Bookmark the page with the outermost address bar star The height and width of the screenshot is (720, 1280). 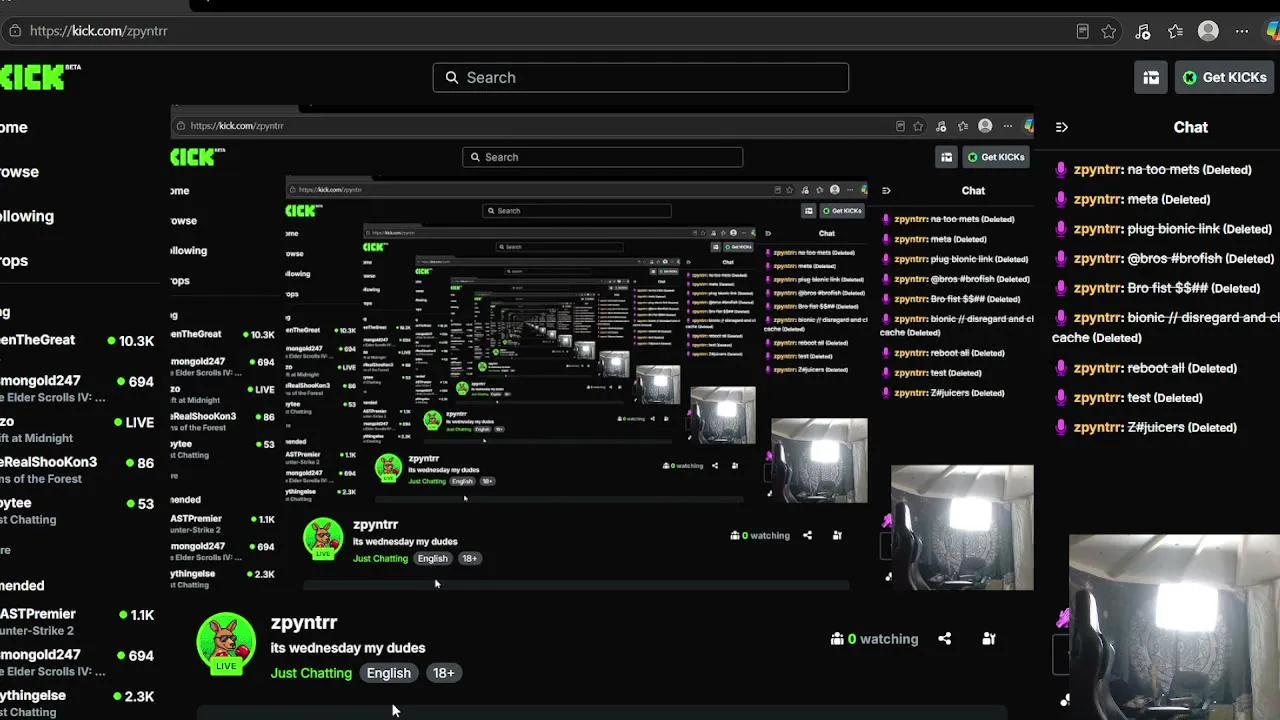(1109, 31)
